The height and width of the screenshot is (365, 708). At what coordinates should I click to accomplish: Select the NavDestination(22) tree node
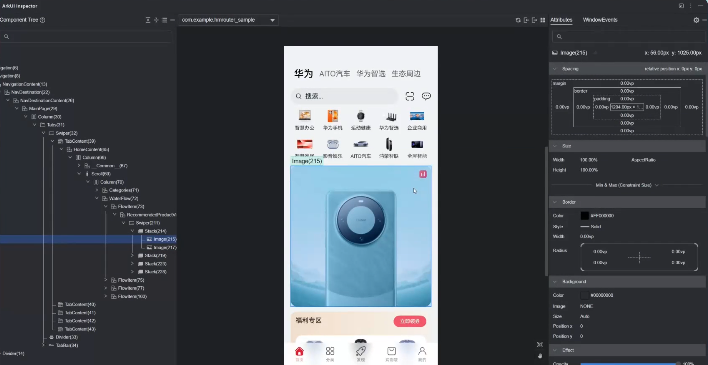pos(27,92)
